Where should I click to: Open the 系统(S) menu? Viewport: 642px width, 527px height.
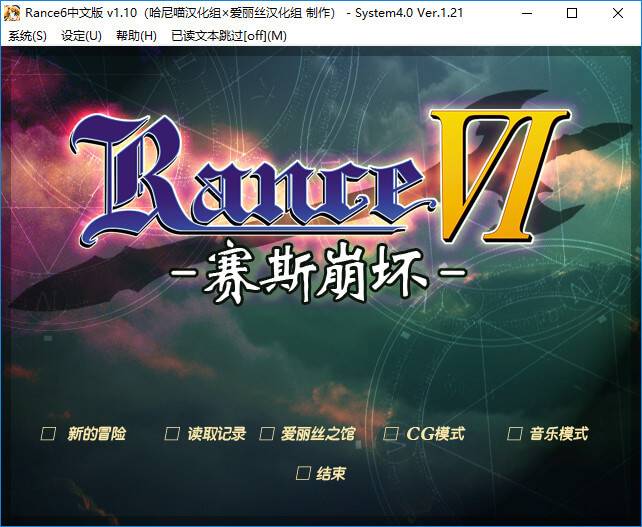pos(27,36)
